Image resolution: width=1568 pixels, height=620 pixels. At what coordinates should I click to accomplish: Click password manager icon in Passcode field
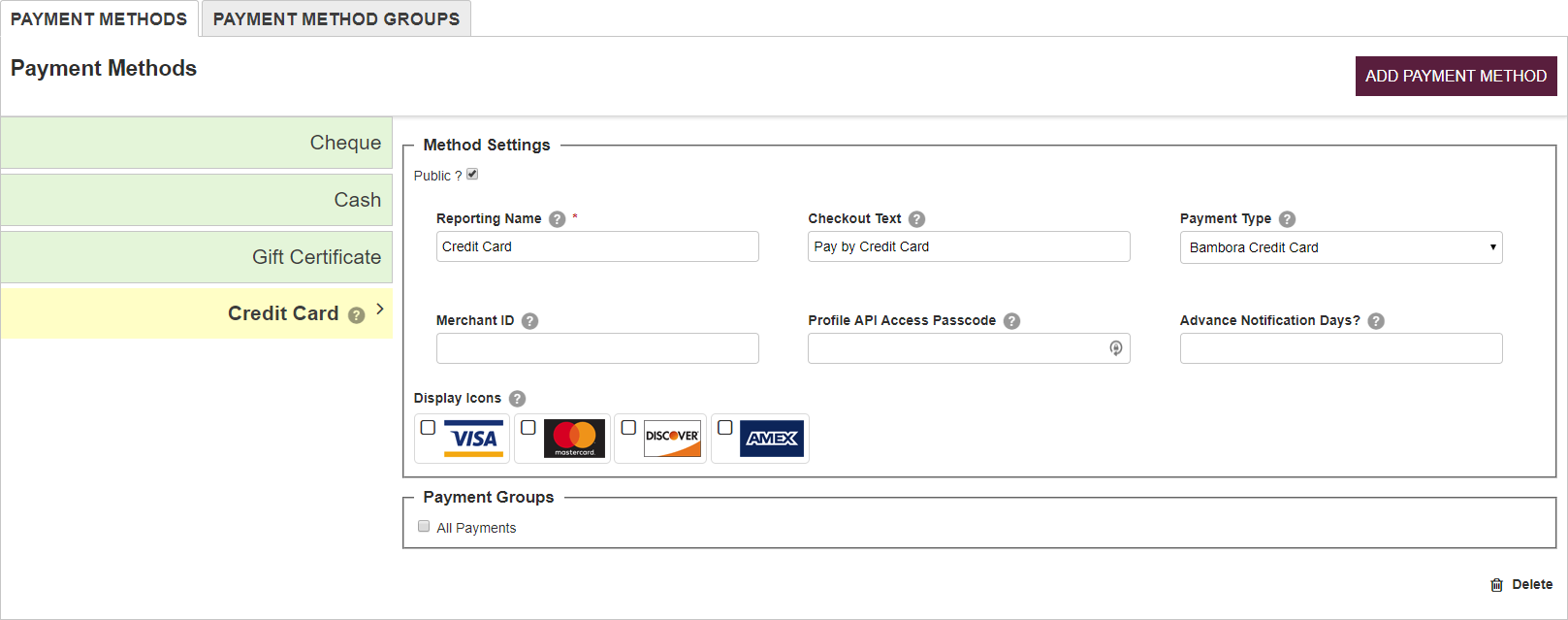tap(1116, 348)
